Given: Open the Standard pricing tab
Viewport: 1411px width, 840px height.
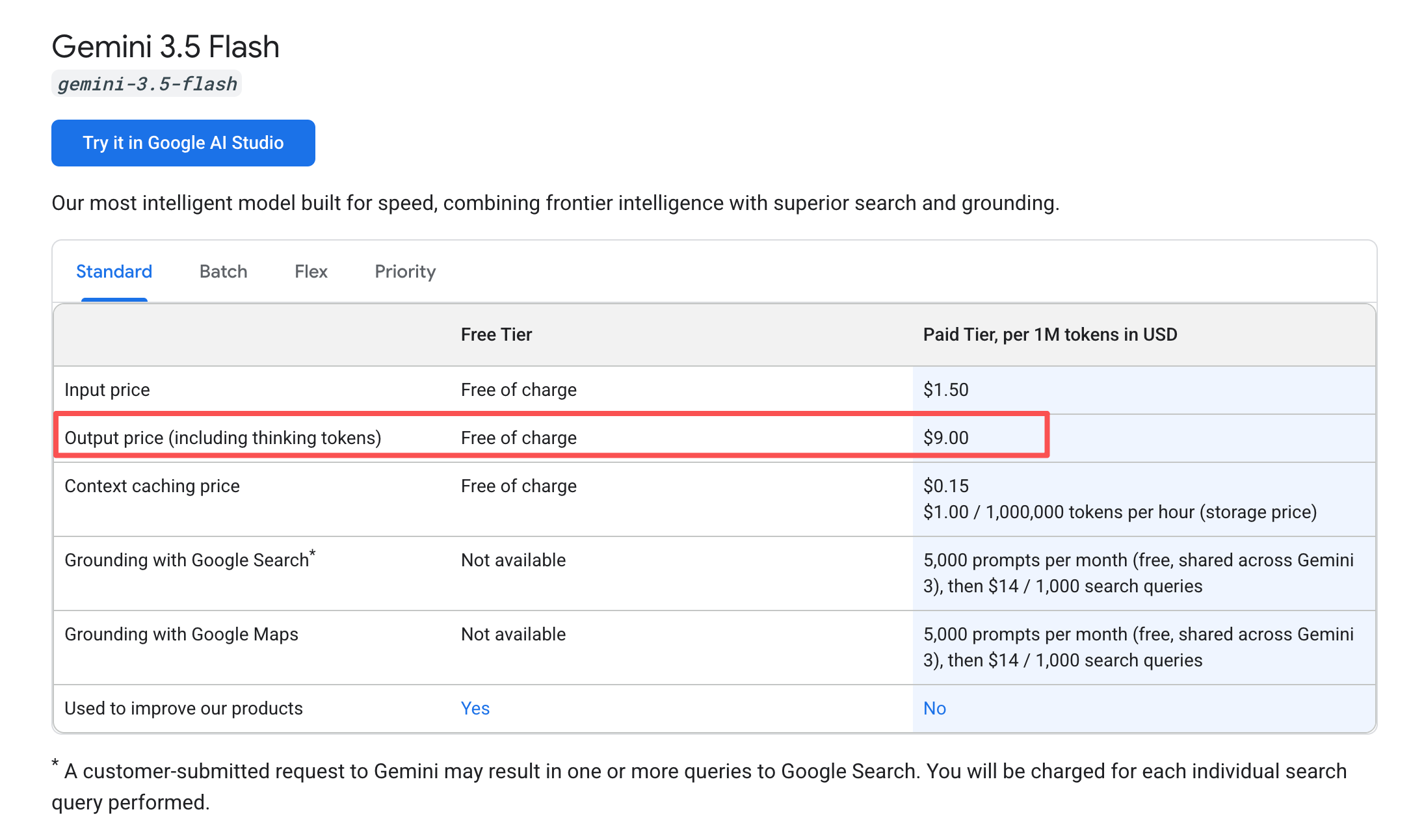Looking at the screenshot, I should 114,271.
